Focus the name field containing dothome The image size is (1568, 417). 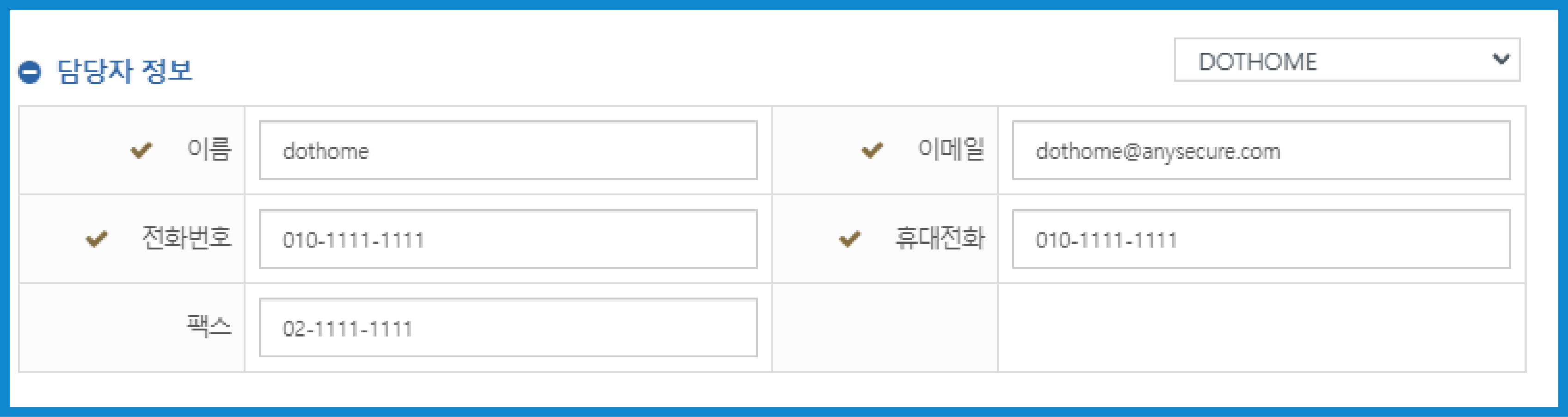pyautogui.click(x=508, y=150)
